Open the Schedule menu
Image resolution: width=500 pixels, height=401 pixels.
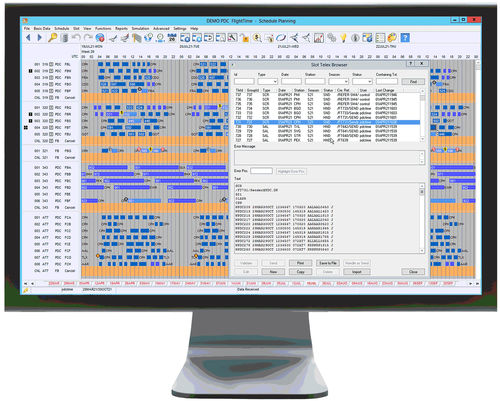pos(62,29)
